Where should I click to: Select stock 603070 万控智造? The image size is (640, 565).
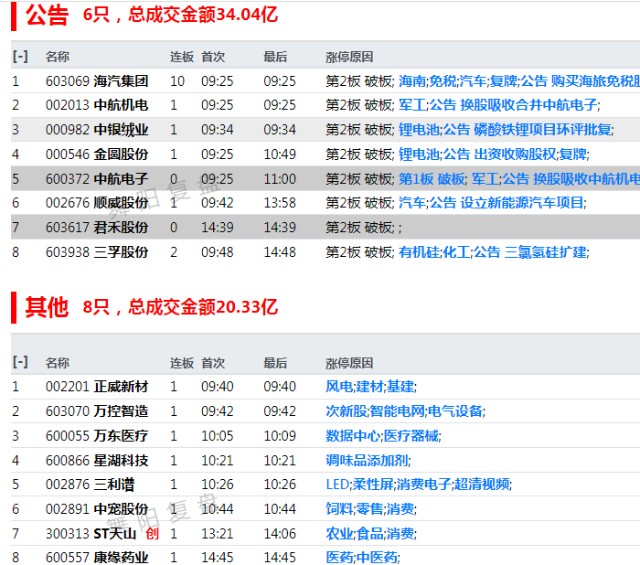click(97, 411)
